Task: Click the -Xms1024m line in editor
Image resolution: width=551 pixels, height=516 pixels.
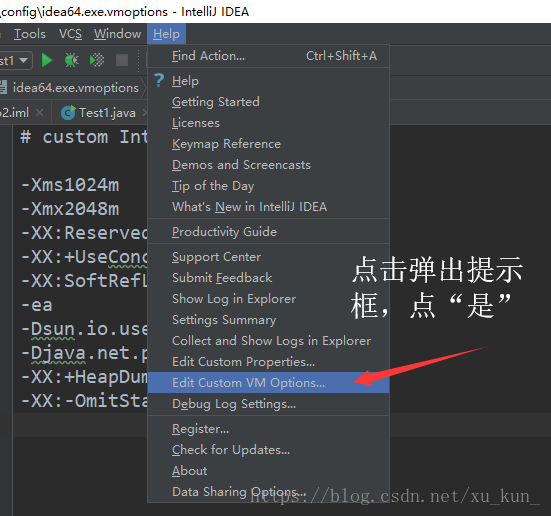Action: point(70,185)
